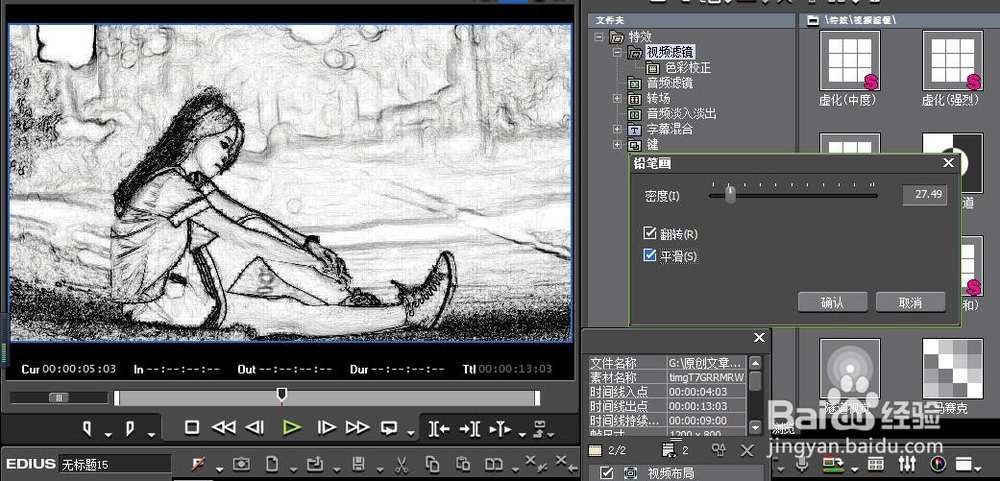This screenshot has width=1000, height=481.
Task: Save project with floppy disk icon
Action: 358,464
